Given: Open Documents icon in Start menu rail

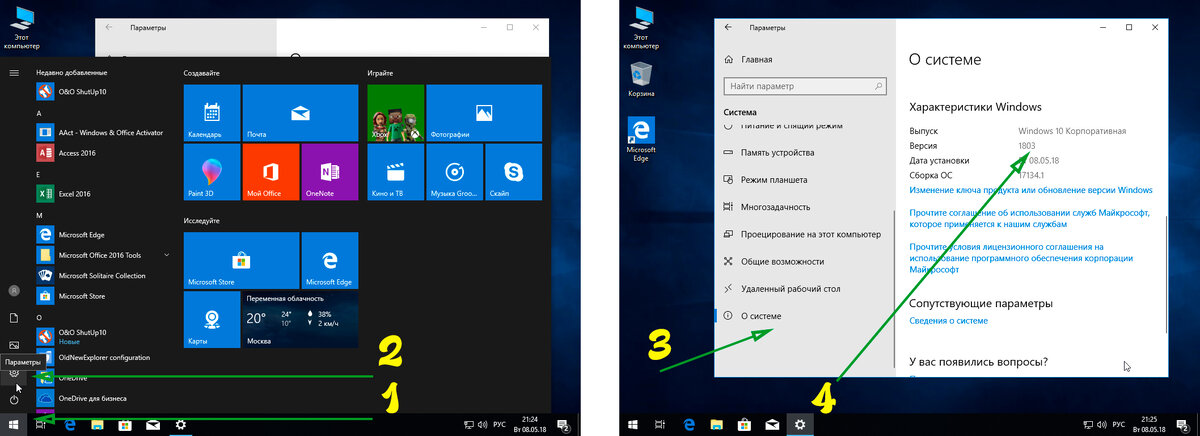Looking at the screenshot, I should tap(14, 317).
